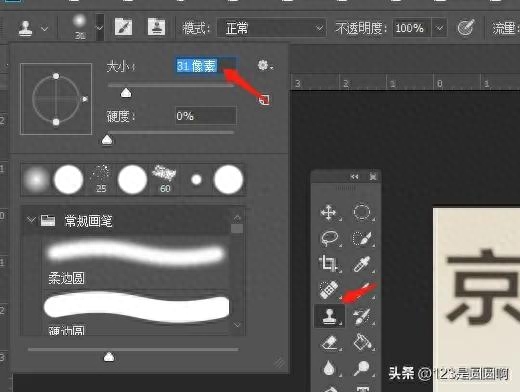Choose the 柔边圆 brush preset
Image resolution: width=520 pixels, height=392 pixels.
click(135, 263)
